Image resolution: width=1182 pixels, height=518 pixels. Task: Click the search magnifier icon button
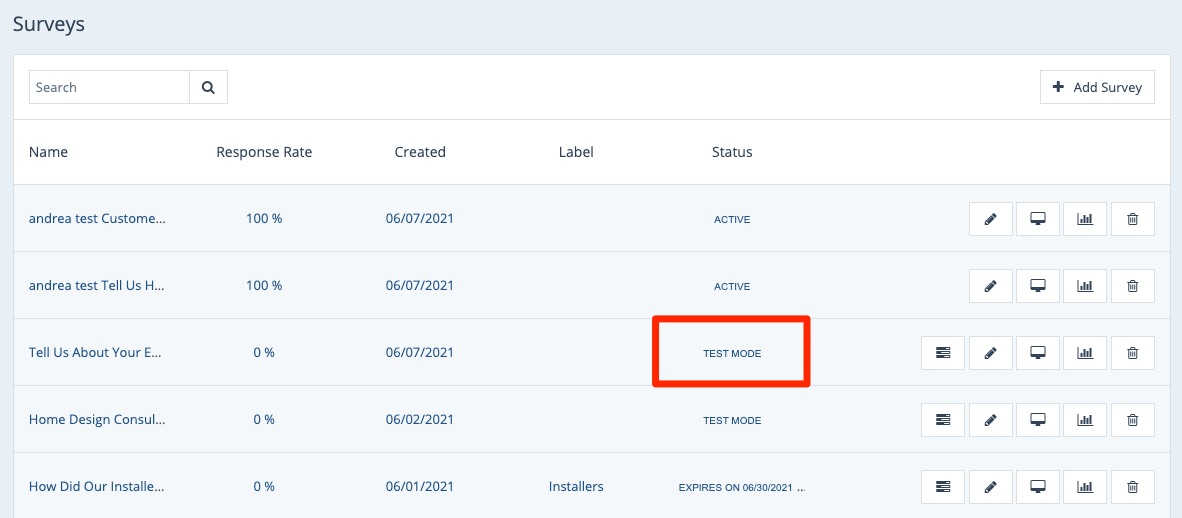(x=208, y=87)
